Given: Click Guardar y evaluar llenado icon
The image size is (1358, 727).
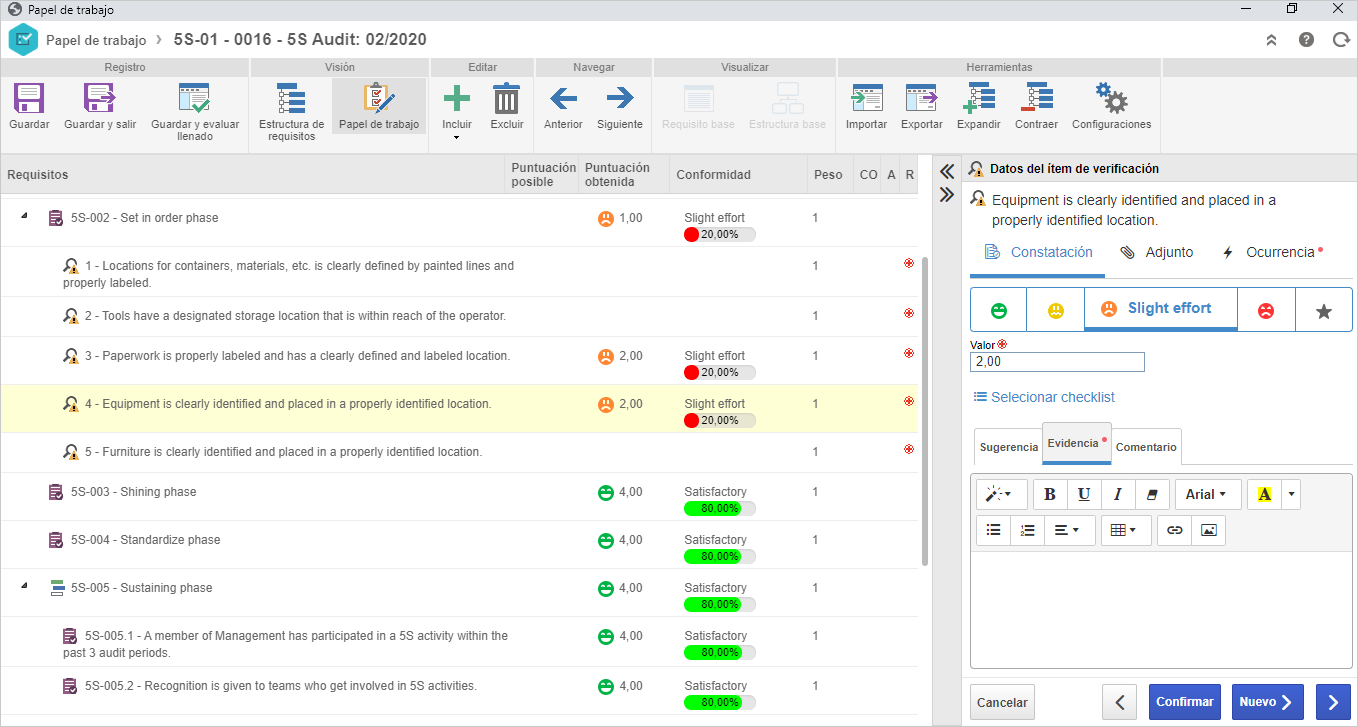Looking at the screenshot, I should click(x=195, y=98).
